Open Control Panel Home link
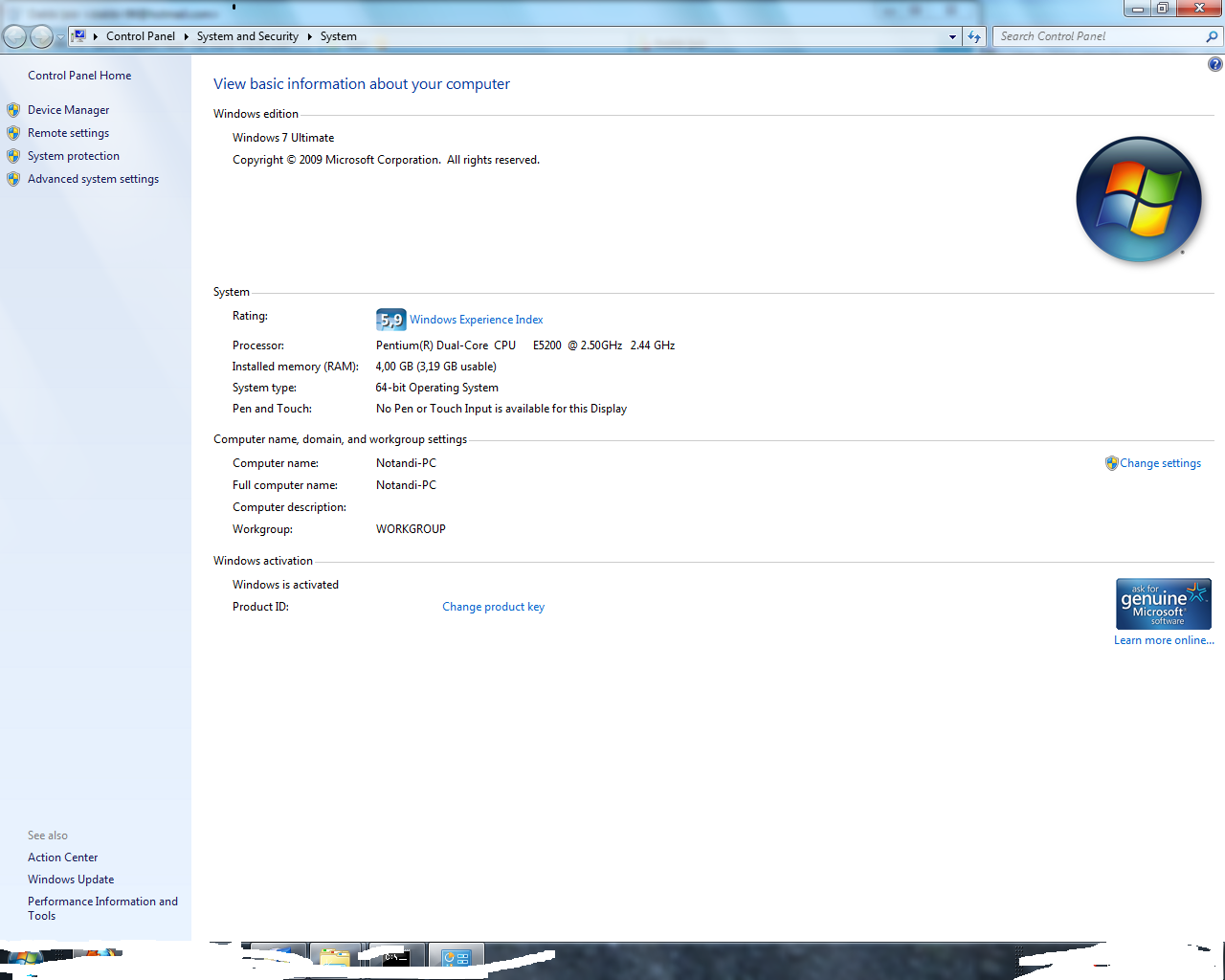Image resolution: width=1225 pixels, height=980 pixels. [x=79, y=76]
